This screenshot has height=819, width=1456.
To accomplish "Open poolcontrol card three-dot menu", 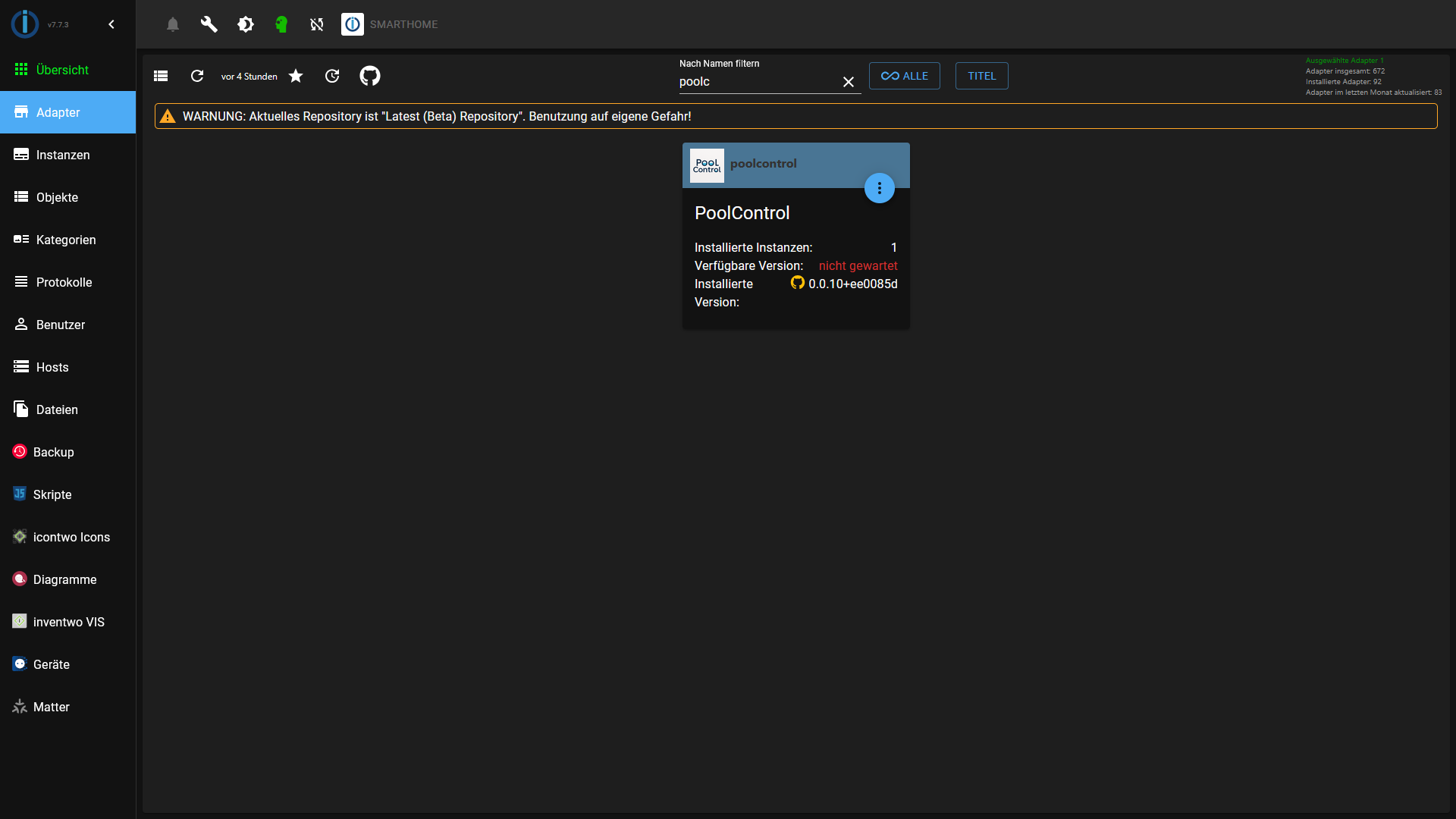I will (880, 188).
